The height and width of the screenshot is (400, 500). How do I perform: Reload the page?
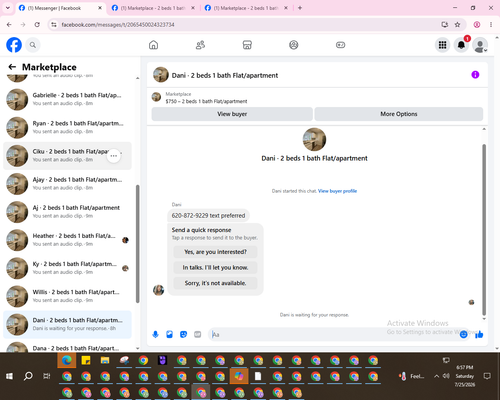point(37,25)
